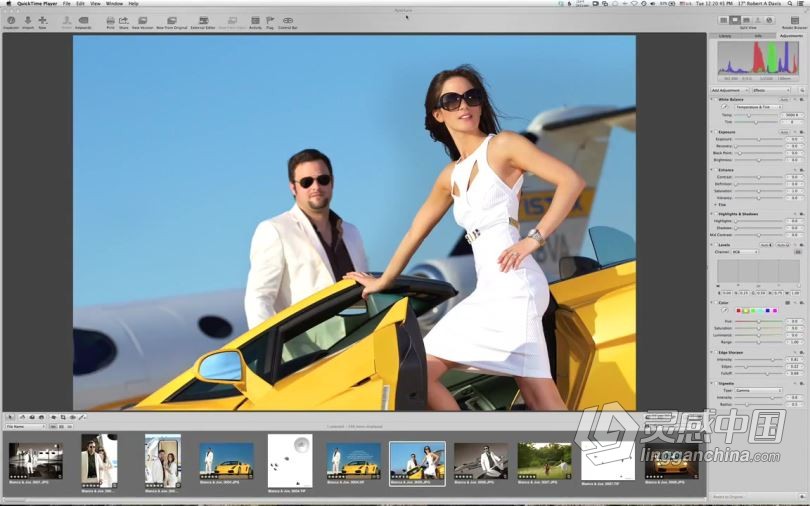Image resolution: width=810 pixels, height=506 pixels.
Task: Open the Places view icon
Action: click(769, 20)
